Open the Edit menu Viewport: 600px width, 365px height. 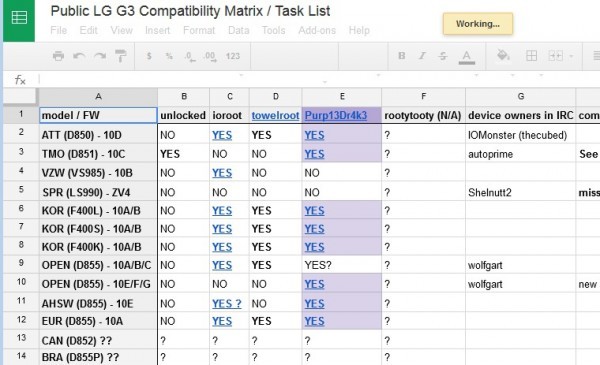tap(88, 30)
